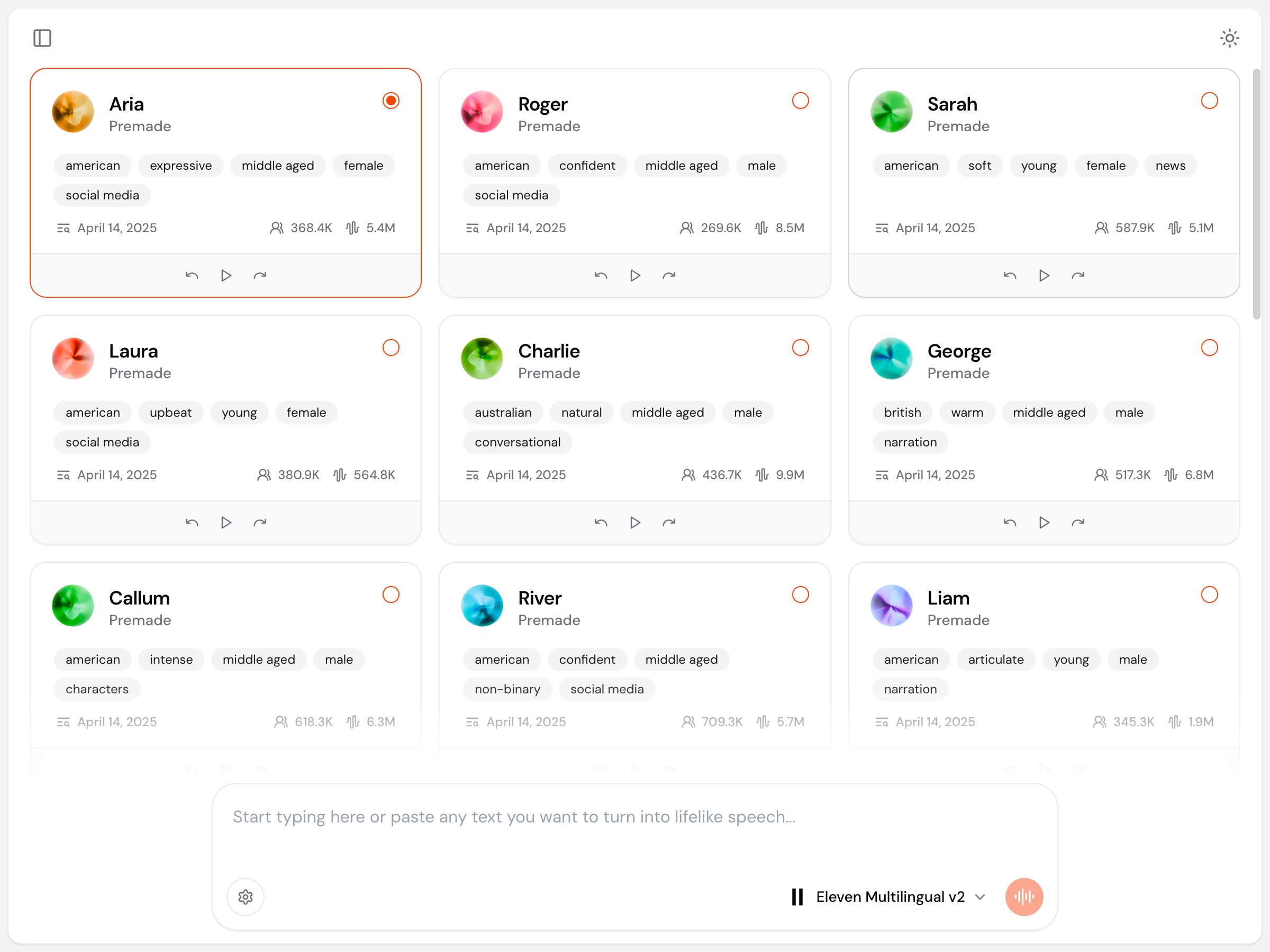Select the George voice radio button
The image size is (1270, 952).
pyautogui.click(x=1210, y=347)
